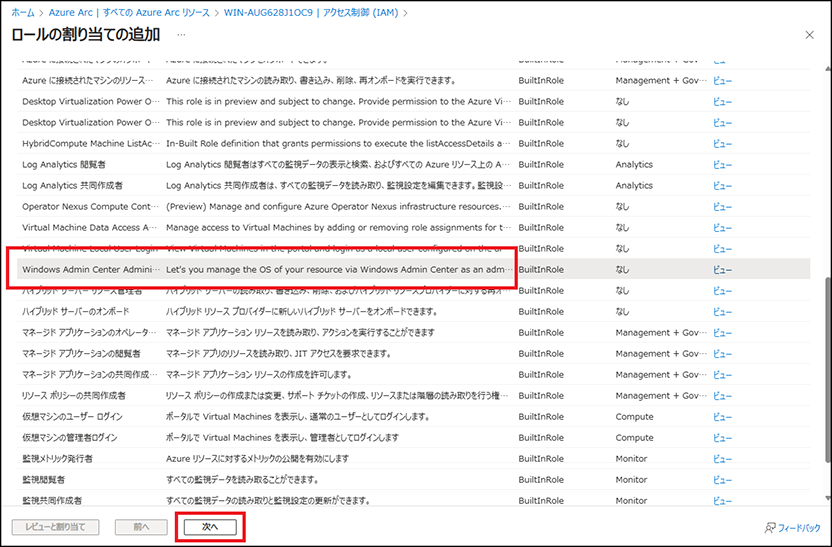The image size is (832, 547).
Task: Open ビュー link for リソース ポリシーの共同作成者
Action: coord(722,396)
